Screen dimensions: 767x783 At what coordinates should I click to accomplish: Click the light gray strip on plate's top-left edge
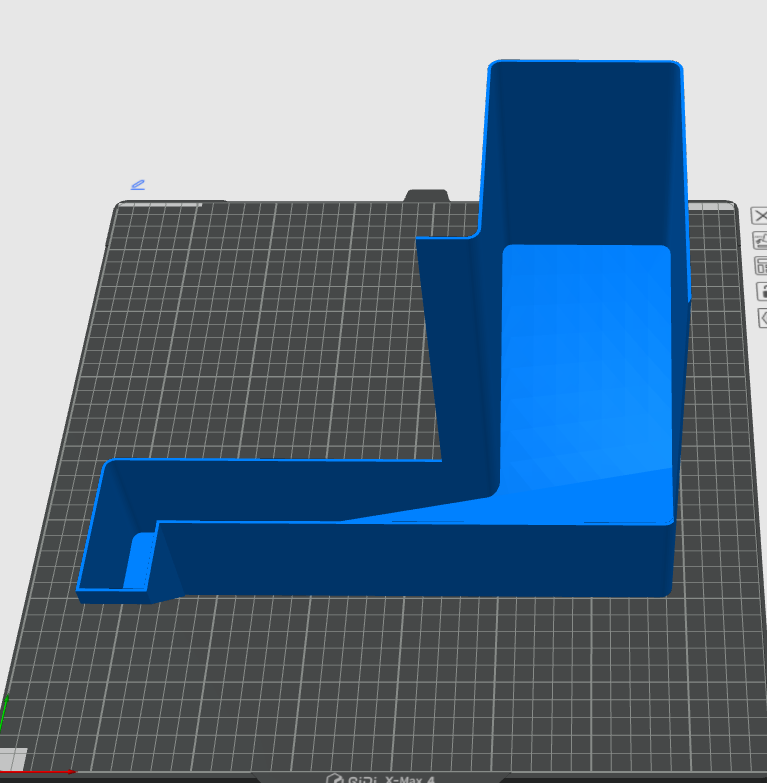click(x=160, y=204)
